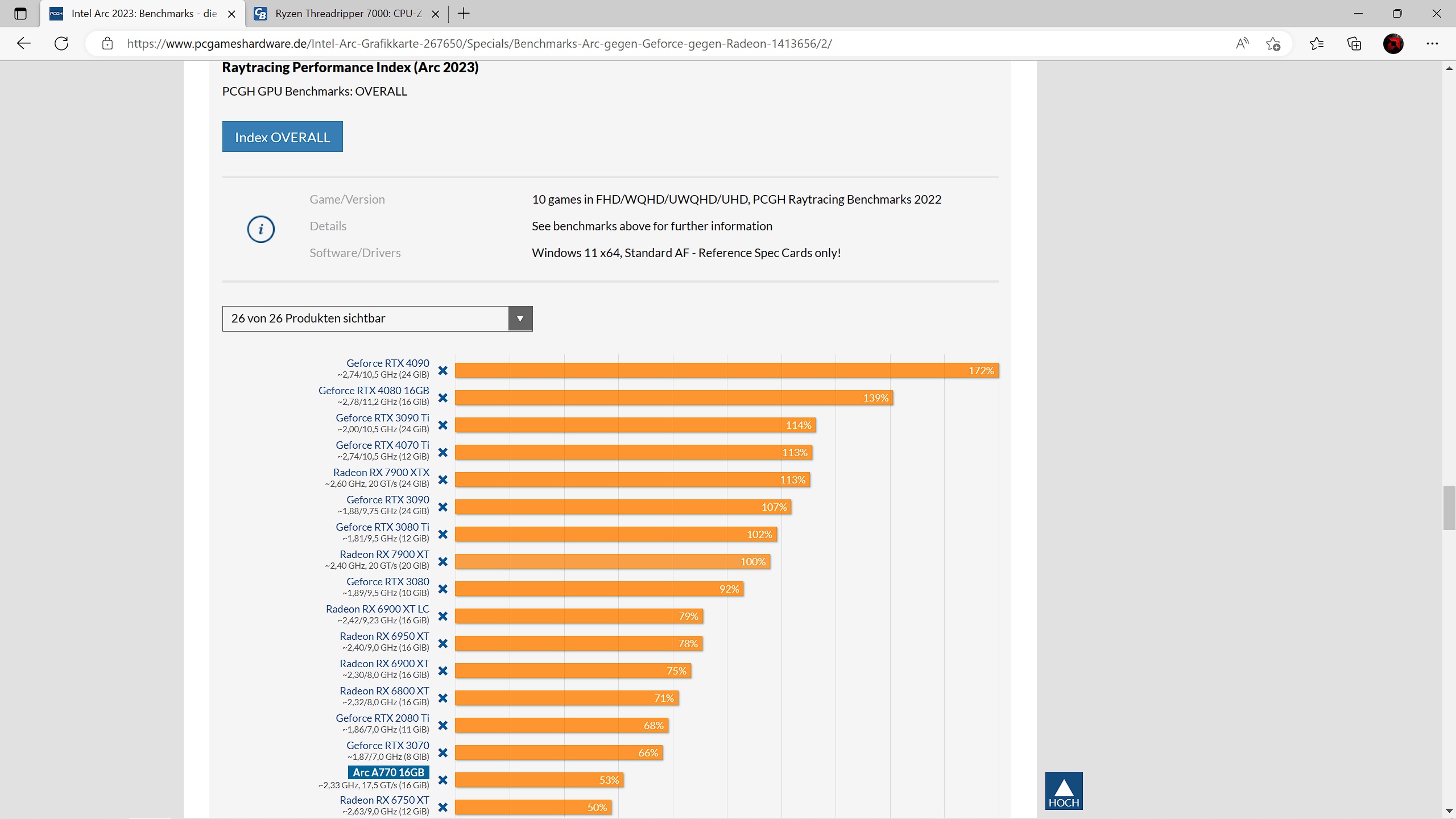
Task: Click the benchmark info circle icon
Action: (x=260, y=229)
